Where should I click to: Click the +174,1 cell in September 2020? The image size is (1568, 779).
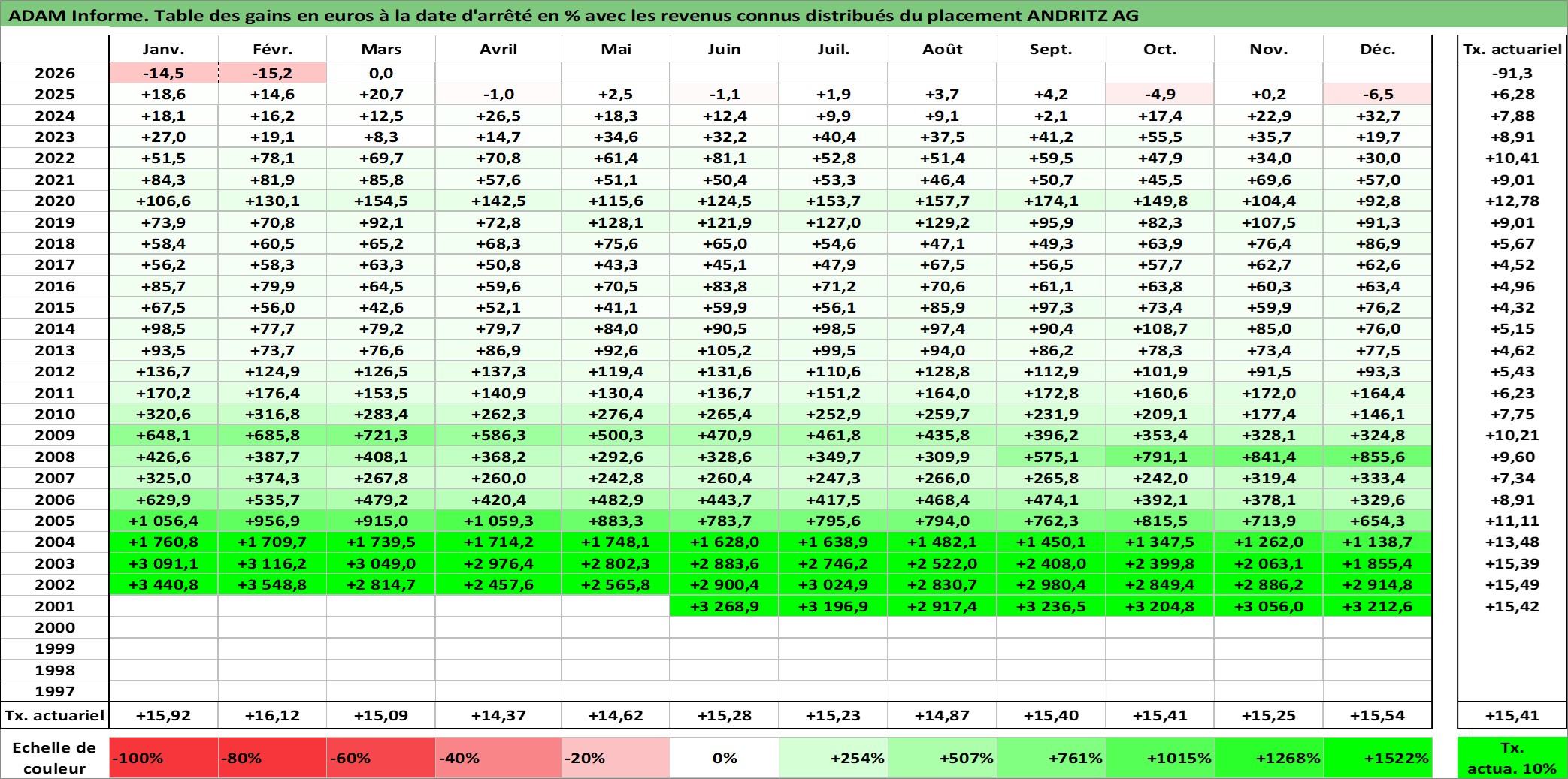[x=1051, y=201]
